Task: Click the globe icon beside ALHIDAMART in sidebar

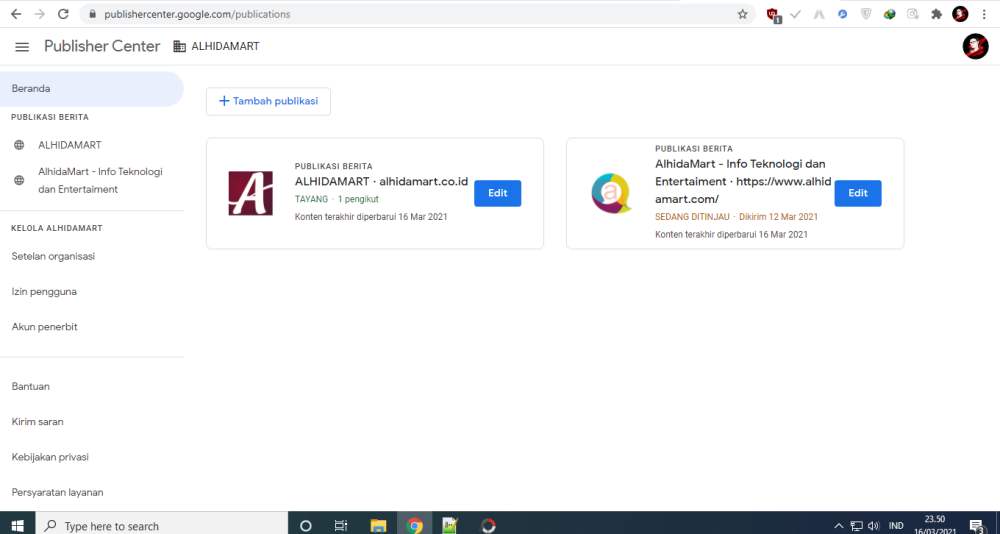Action: click(19, 145)
